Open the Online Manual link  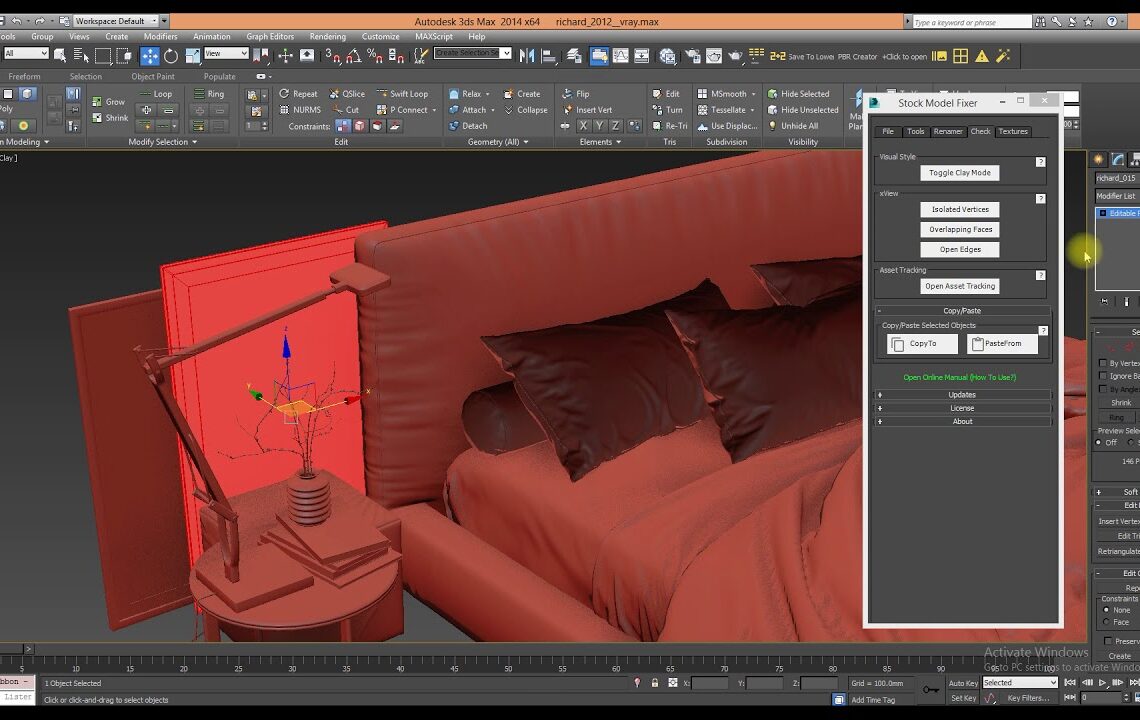pyautogui.click(x=959, y=377)
